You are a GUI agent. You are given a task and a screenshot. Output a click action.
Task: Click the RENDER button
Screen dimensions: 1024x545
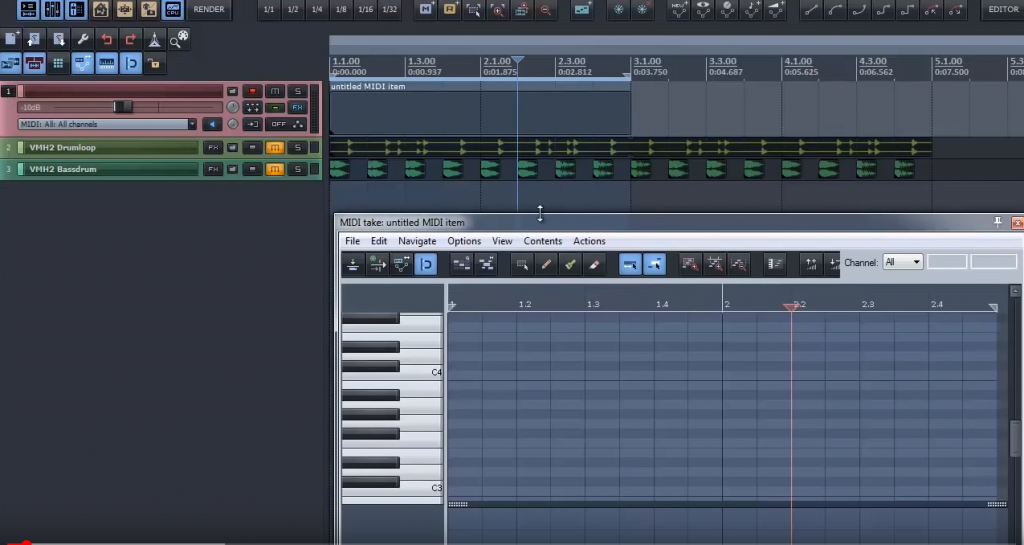coord(209,9)
